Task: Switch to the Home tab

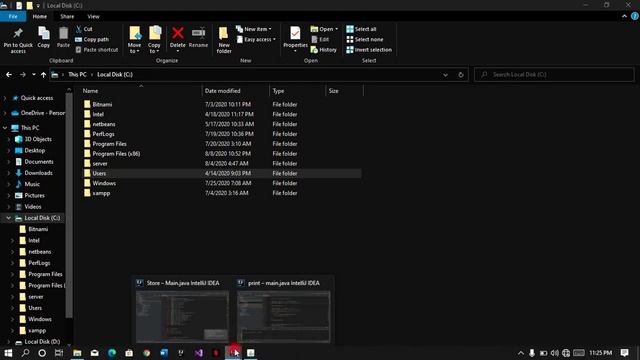Action: 40,16
